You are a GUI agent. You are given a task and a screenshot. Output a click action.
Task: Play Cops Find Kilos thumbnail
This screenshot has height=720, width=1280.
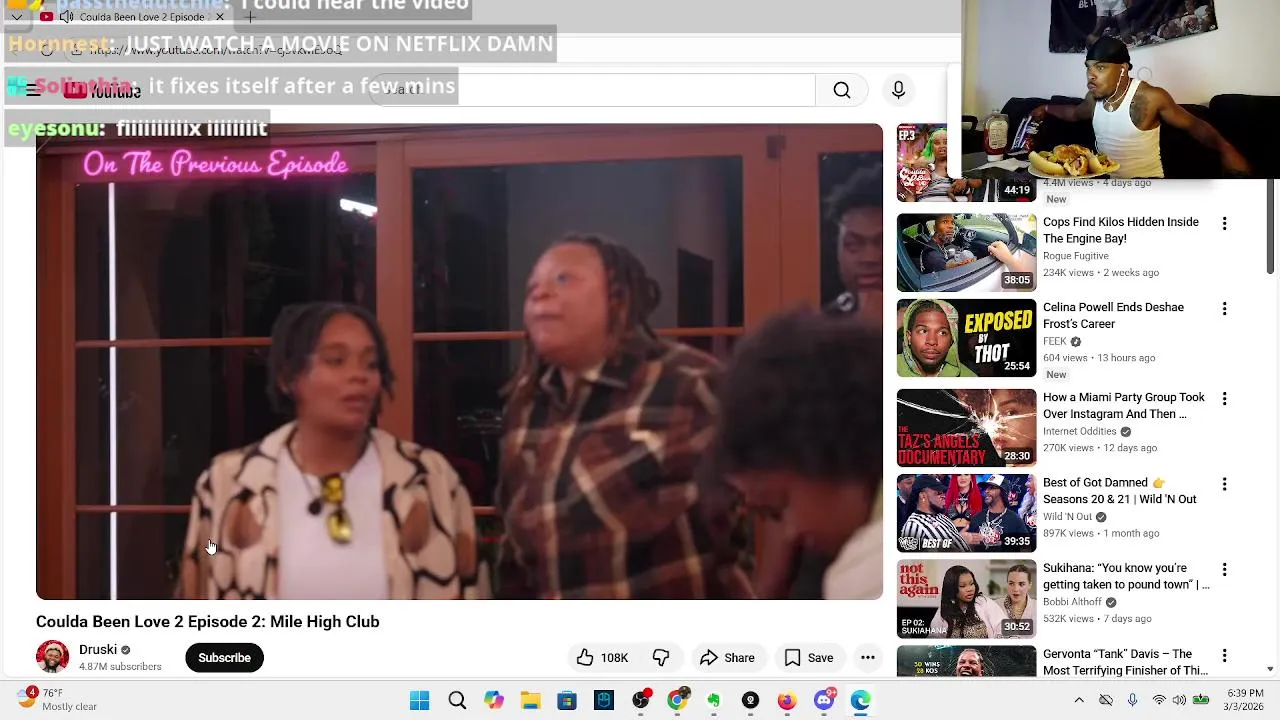tap(966, 252)
